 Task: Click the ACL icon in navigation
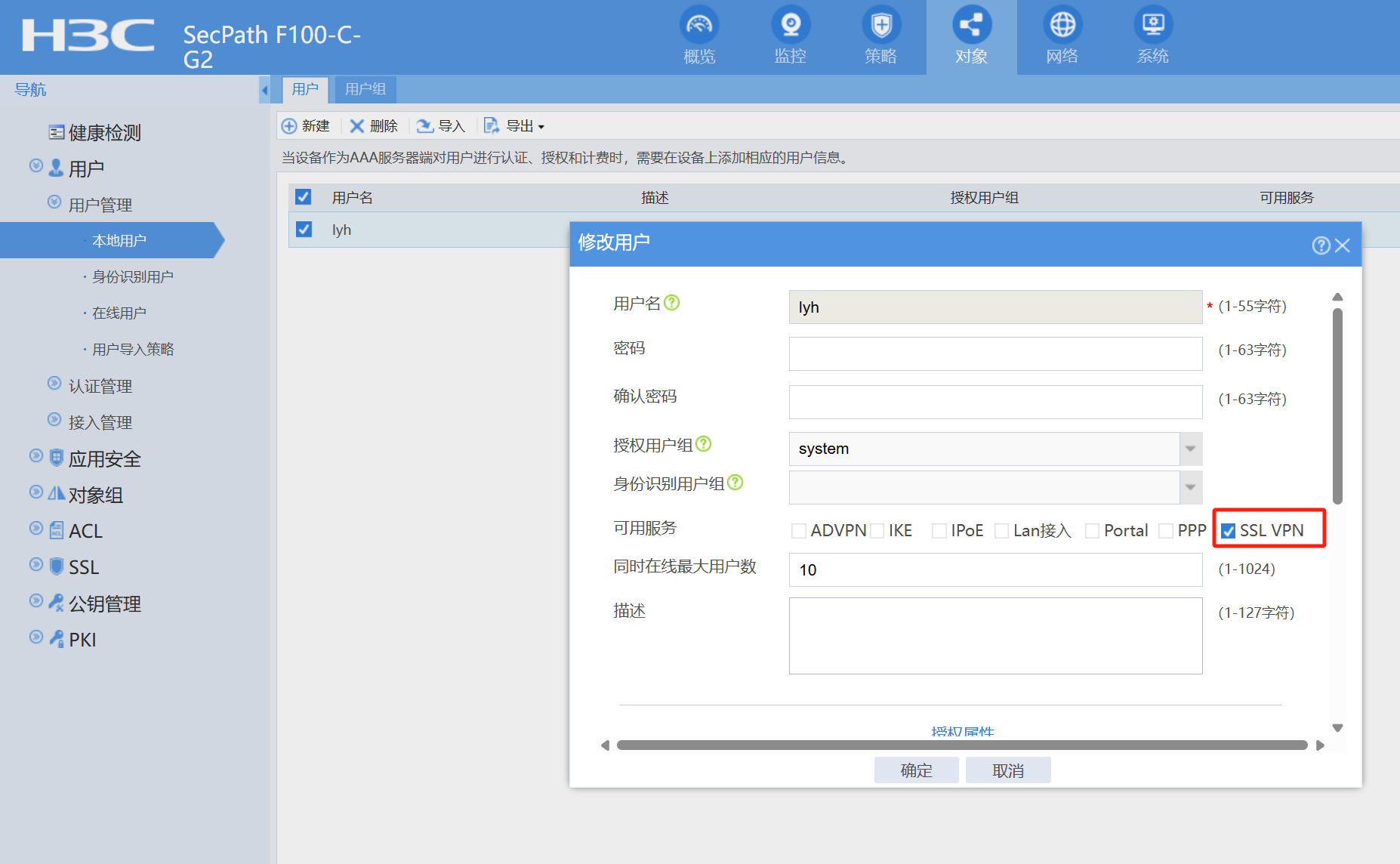[56, 530]
